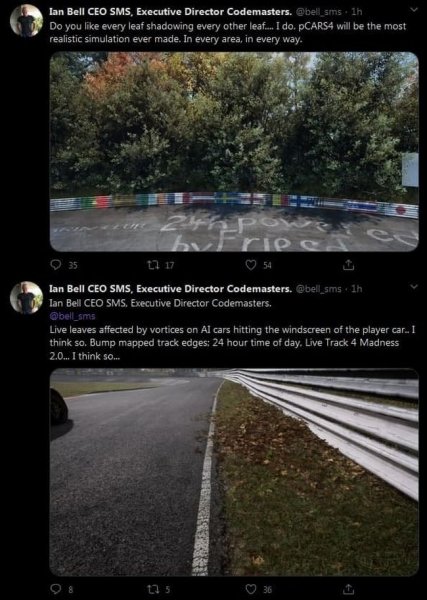This screenshot has width=427, height=600.
Task: Reply to the first tweet about leaf shadowing
Action: pyautogui.click(x=56, y=265)
